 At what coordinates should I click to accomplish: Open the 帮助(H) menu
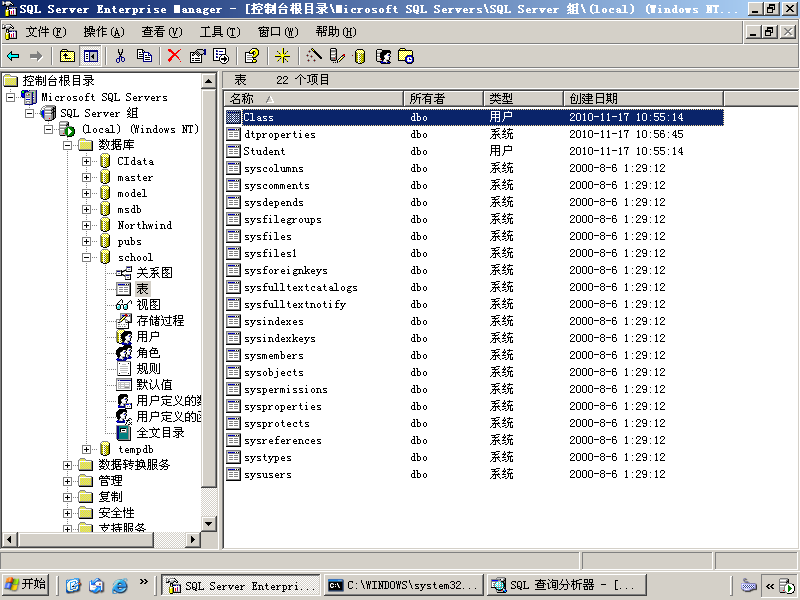click(336, 32)
